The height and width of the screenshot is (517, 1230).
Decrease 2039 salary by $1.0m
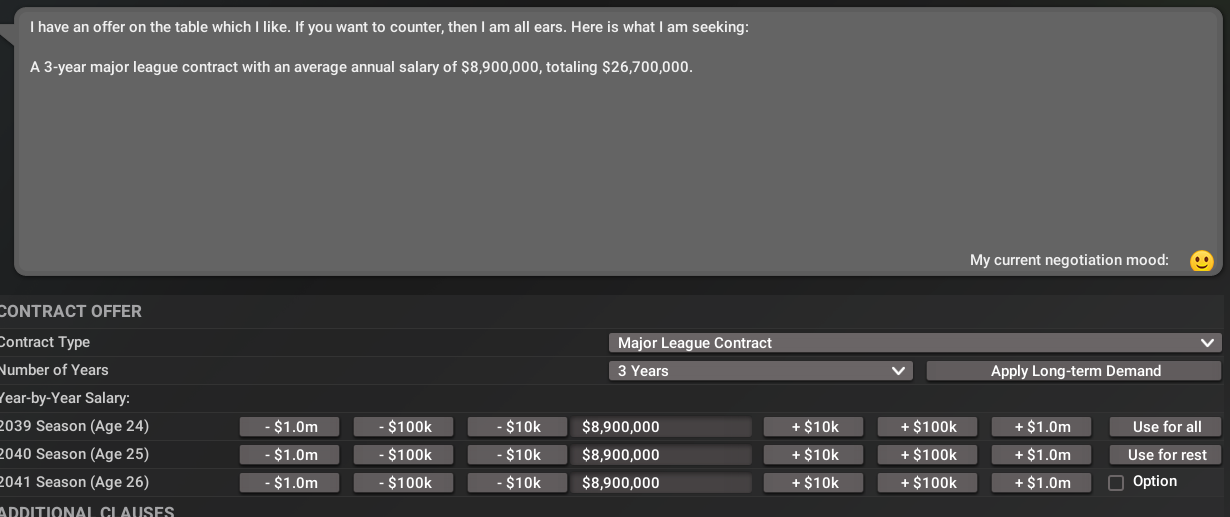290,427
